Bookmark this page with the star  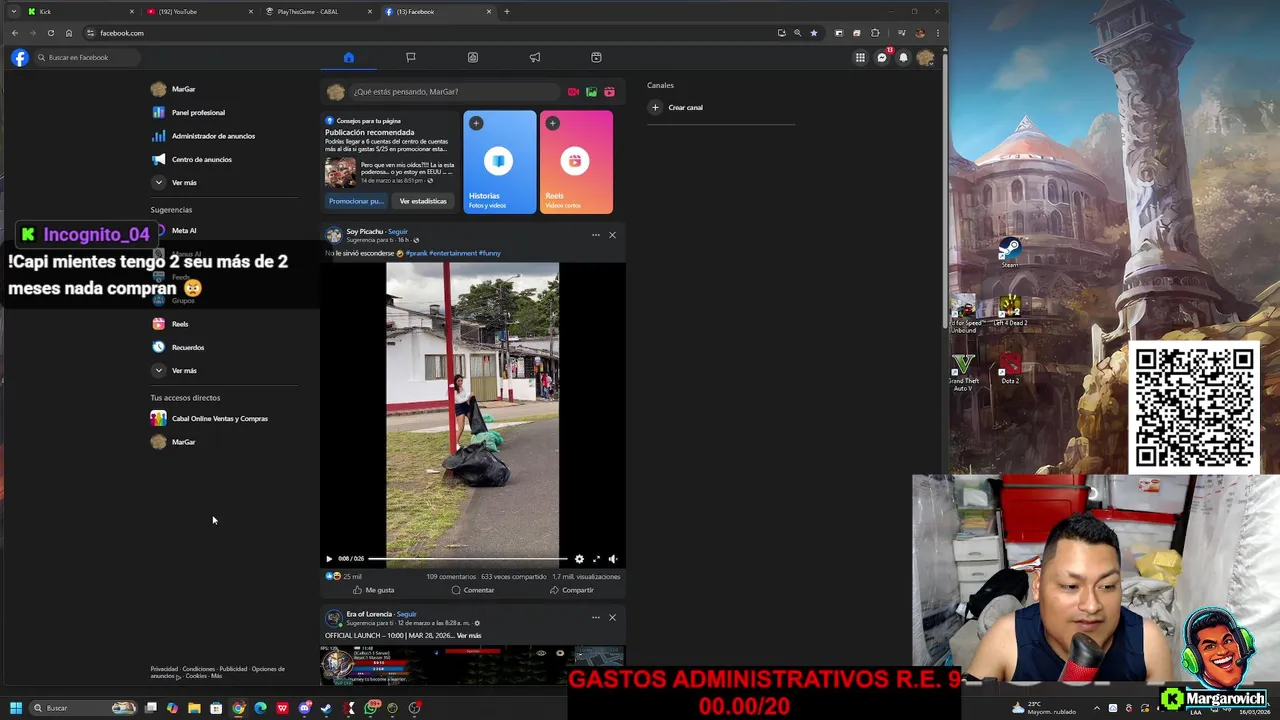[814, 33]
